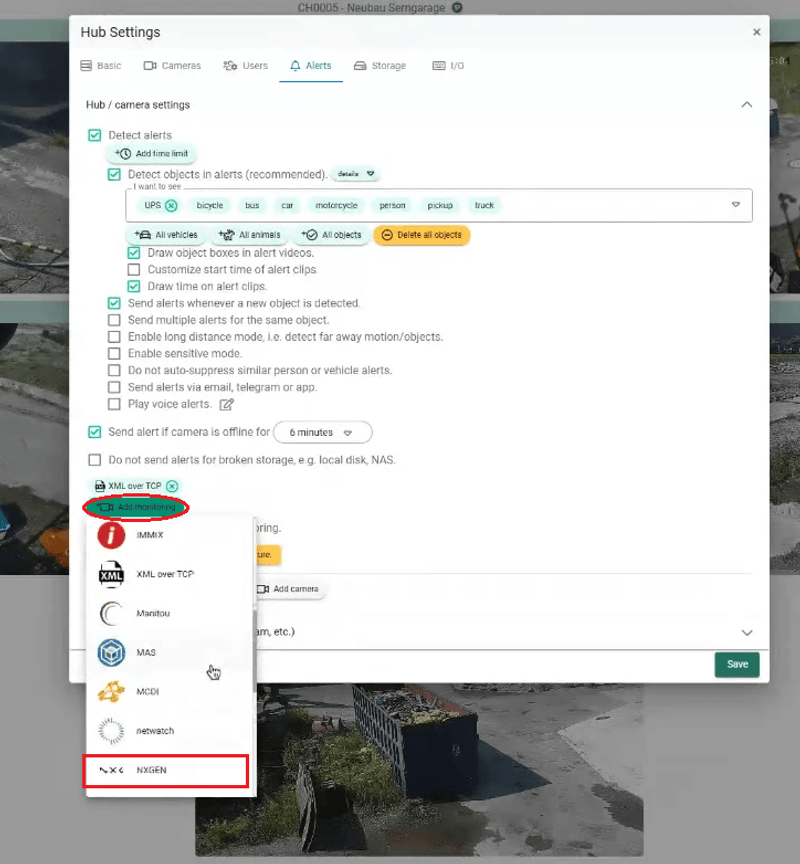The image size is (800, 864).
Task: Toggle Send alerts whenever new object detected
Action: [x=114, y=303]
